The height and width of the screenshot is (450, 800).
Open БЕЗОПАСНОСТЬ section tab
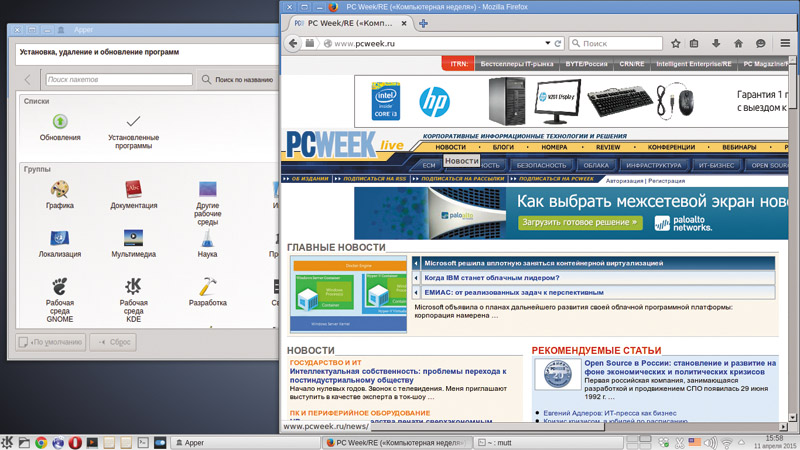pyautogui.click(x=541, y=165)
